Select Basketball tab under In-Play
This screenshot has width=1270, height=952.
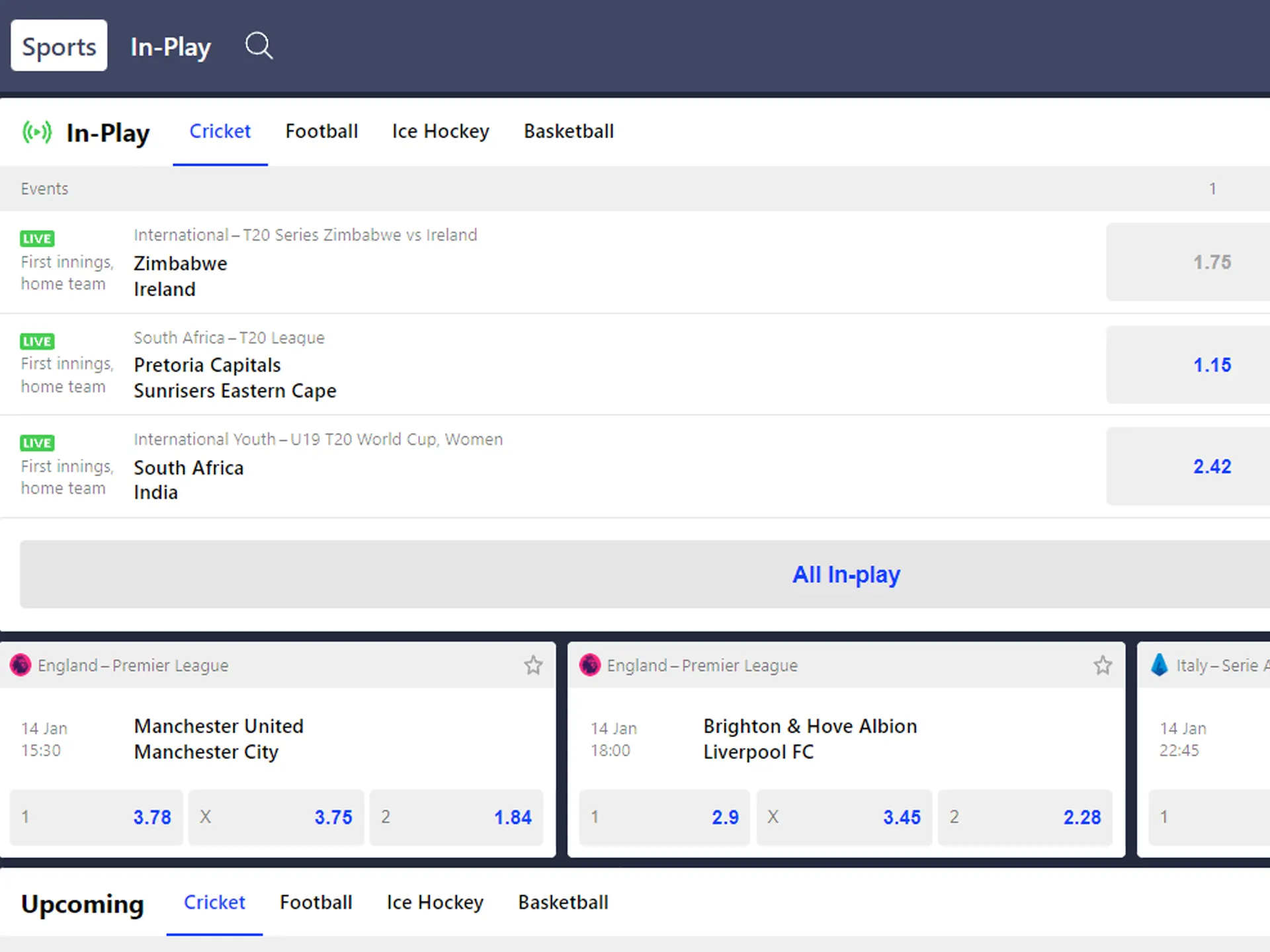point(569,132)
